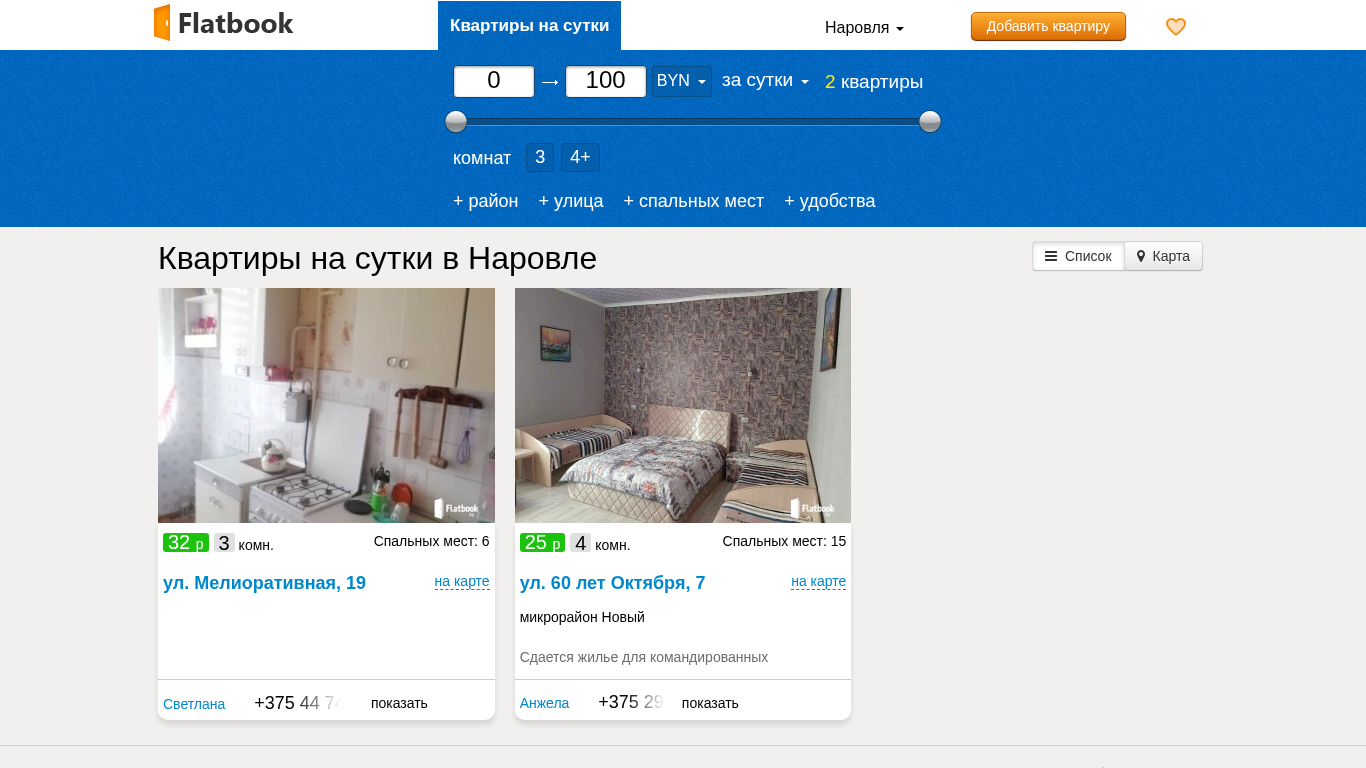Reveal Светлана's phone number with показать
1366x768 pixels.
coord(399,703)
